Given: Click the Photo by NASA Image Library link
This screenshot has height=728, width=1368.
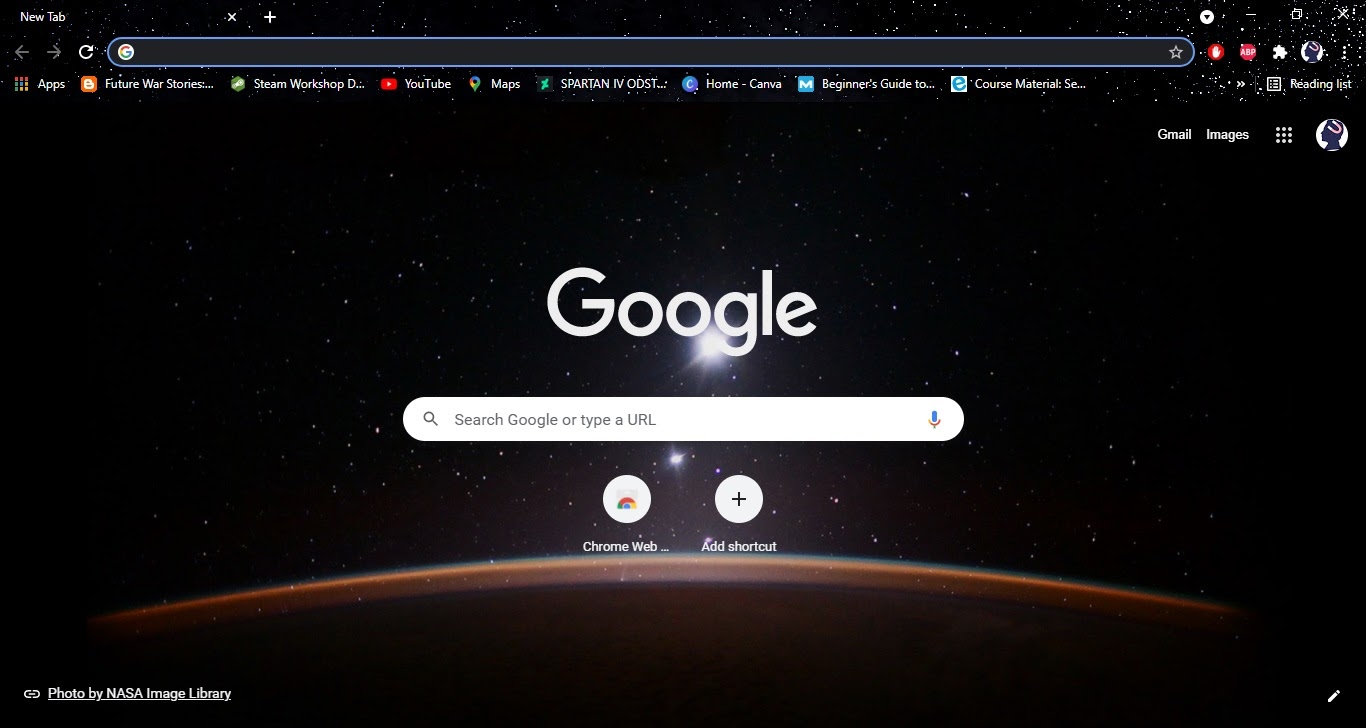Looking at the screenshot, I should click(139, 693).
